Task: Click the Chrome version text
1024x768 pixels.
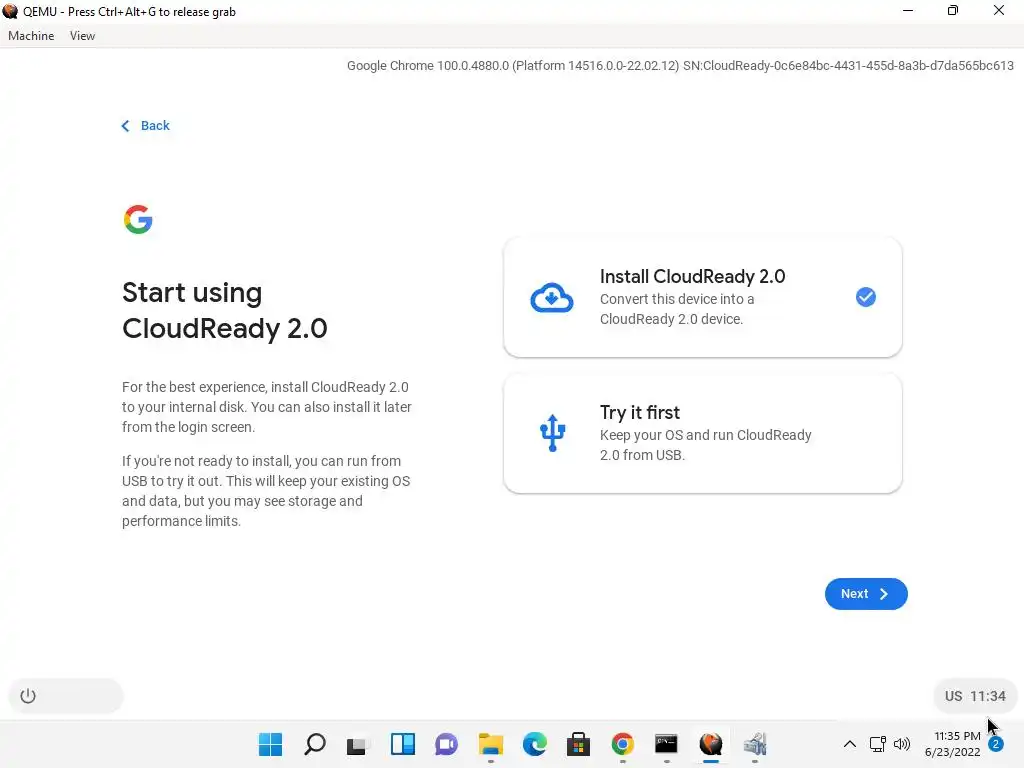Action: 680,65
